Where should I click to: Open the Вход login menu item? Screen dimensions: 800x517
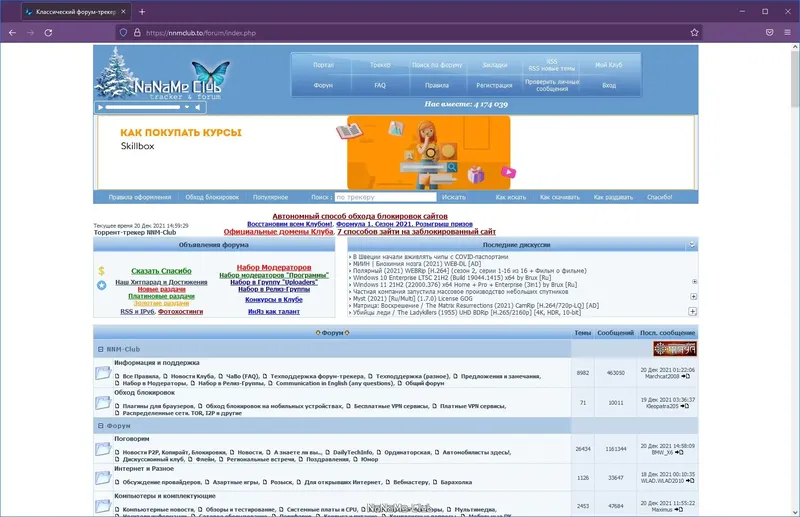click(x=609, y=85)
